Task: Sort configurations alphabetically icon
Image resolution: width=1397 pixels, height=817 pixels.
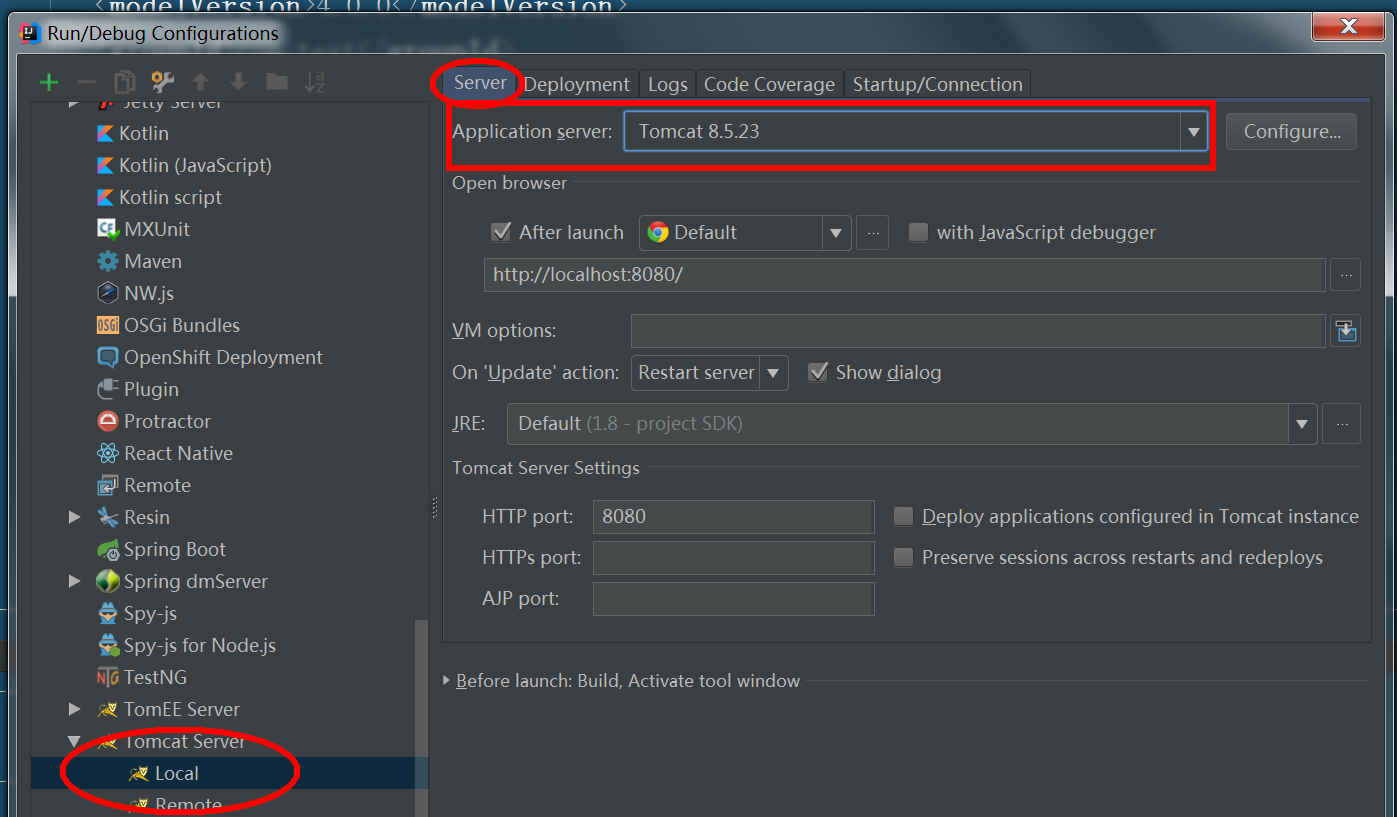Action: (x=315, y=82)
